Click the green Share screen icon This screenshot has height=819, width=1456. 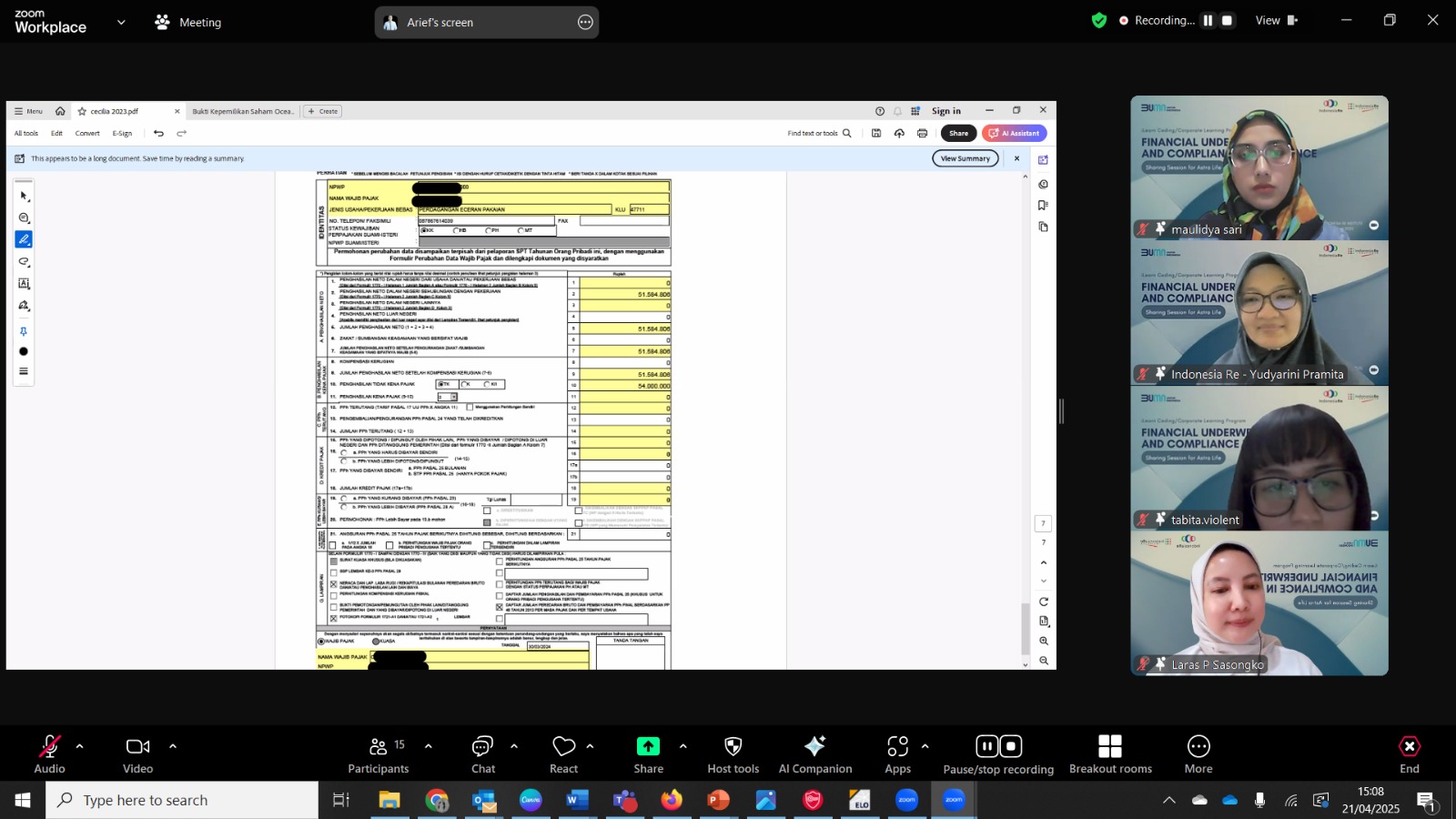pos(648,746)
